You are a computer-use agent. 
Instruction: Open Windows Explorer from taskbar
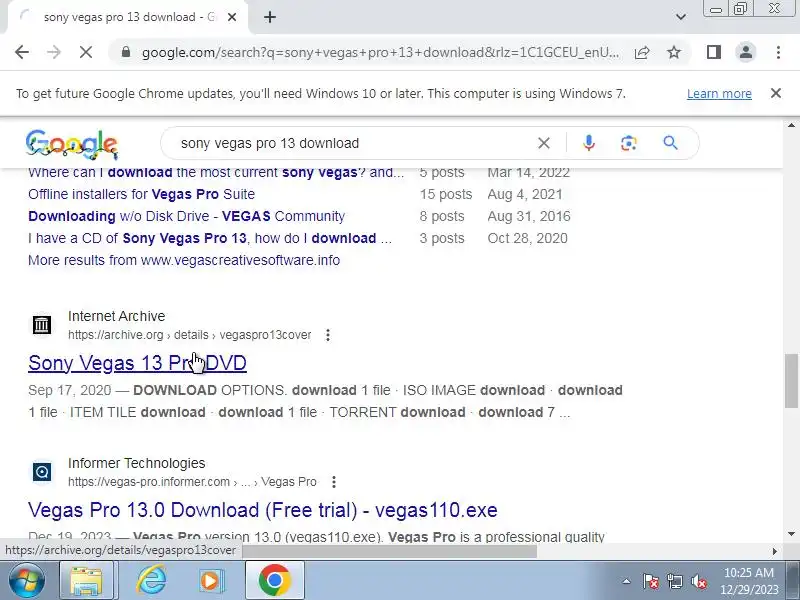click(x=86, y=581)
